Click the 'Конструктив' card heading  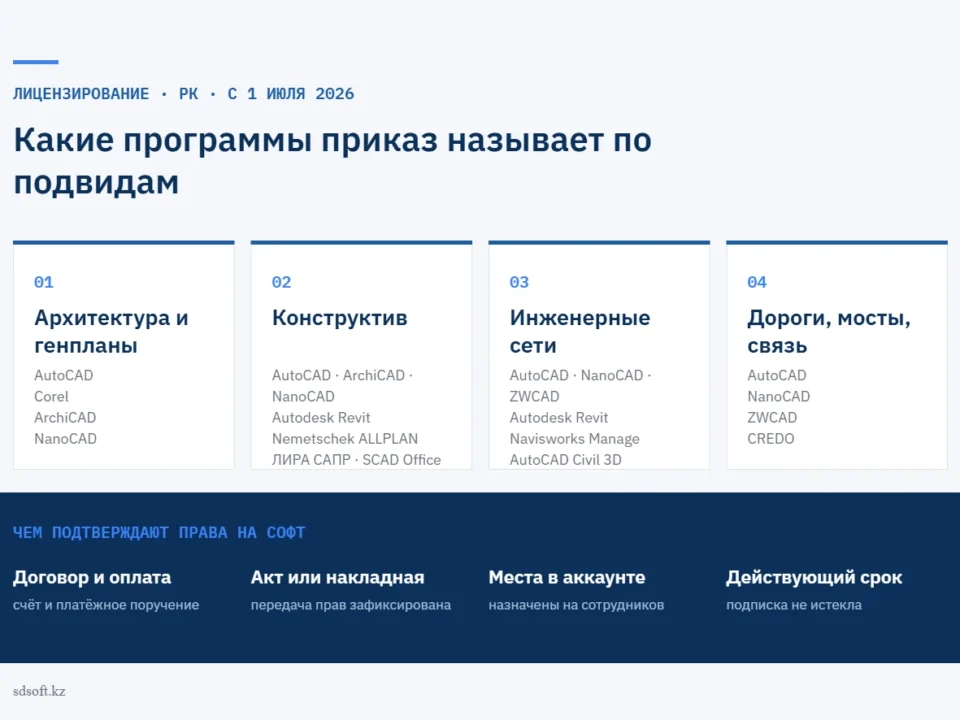click(340, 318)
